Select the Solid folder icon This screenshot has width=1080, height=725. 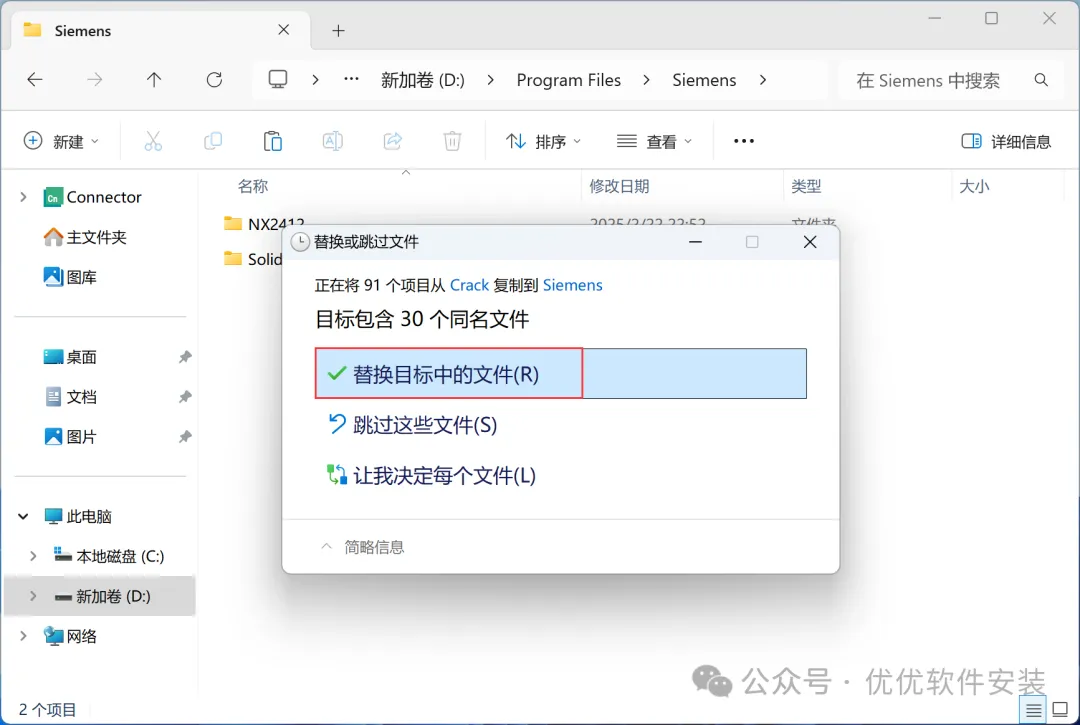pyautogui.click(x=233, y=258)
